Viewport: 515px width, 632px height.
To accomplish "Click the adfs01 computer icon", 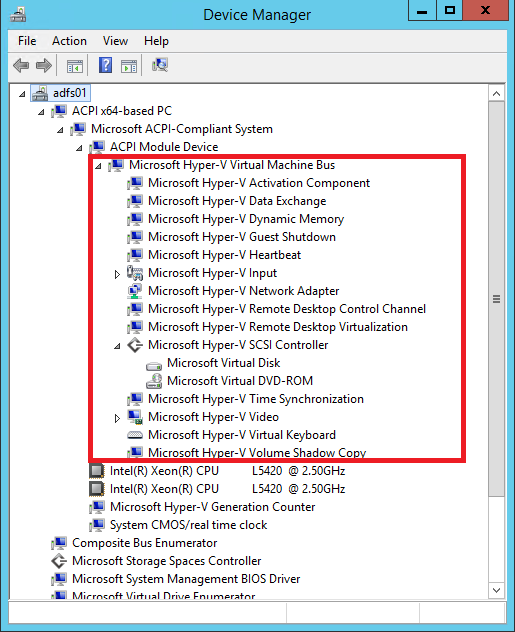I will [x=40, y=93].
